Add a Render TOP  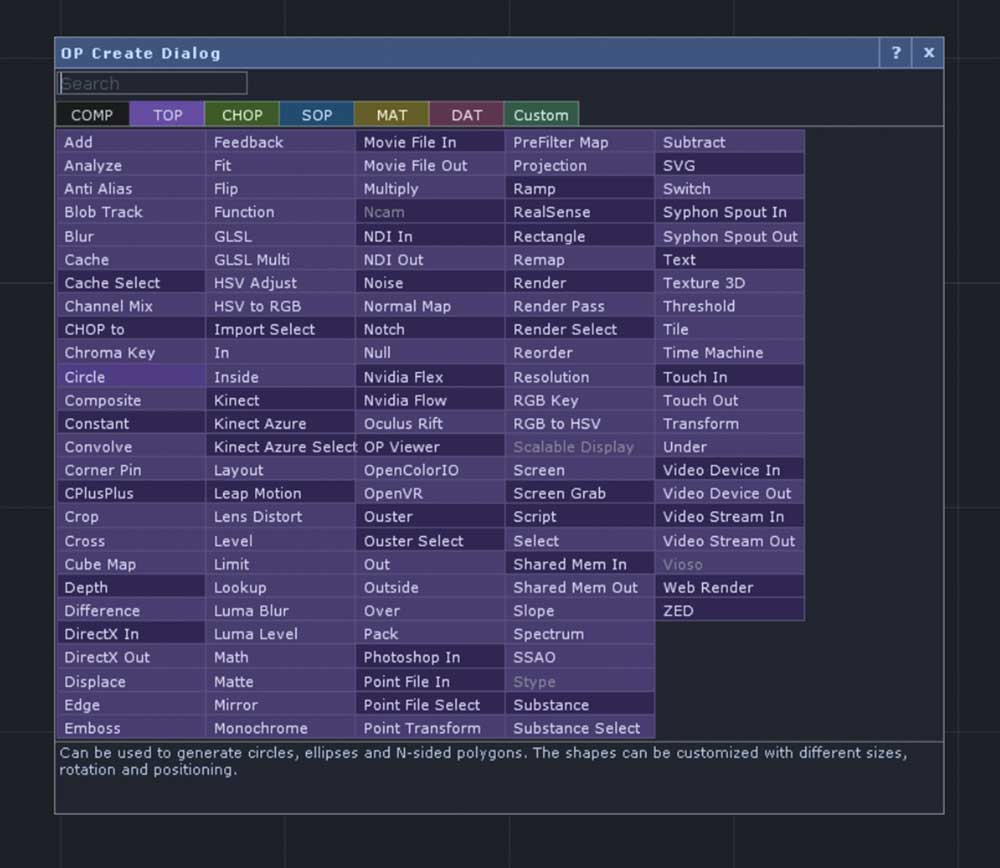click(x=579, y=283)
